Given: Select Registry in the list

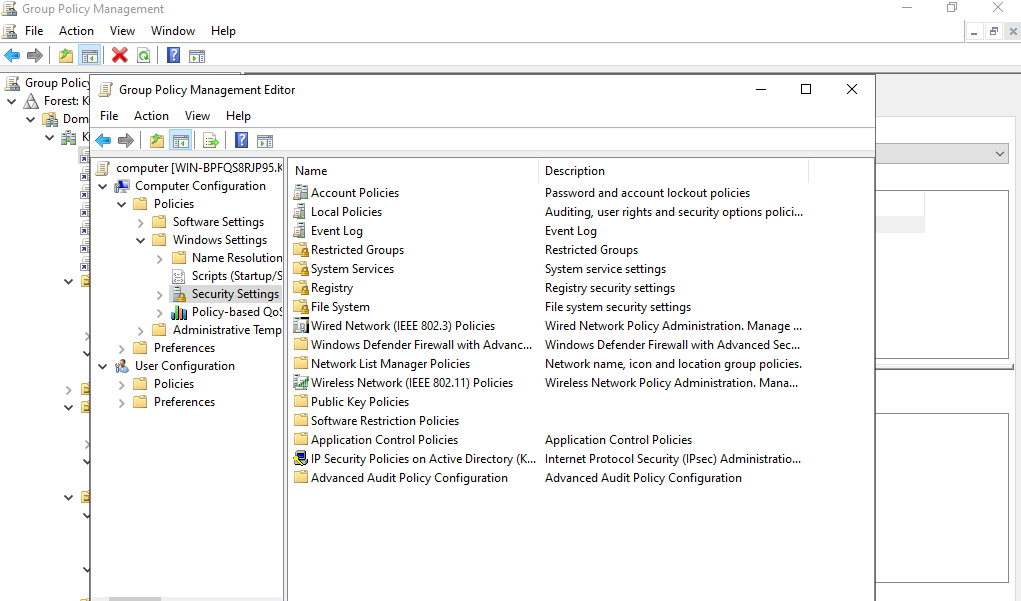Looking at the screenshot, I should [x=331, y=288].
